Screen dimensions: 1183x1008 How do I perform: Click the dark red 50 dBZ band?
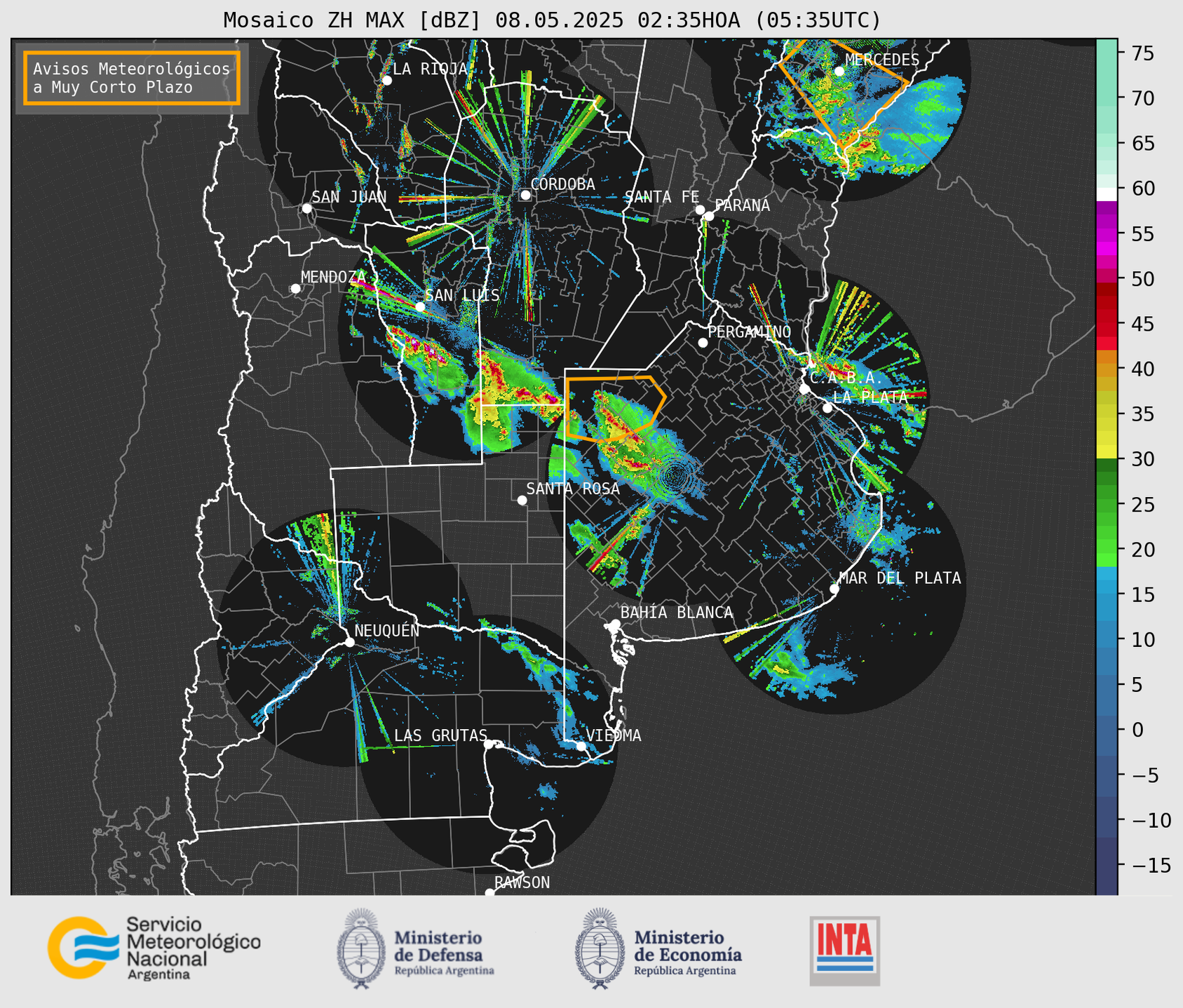pos(1107,288)
